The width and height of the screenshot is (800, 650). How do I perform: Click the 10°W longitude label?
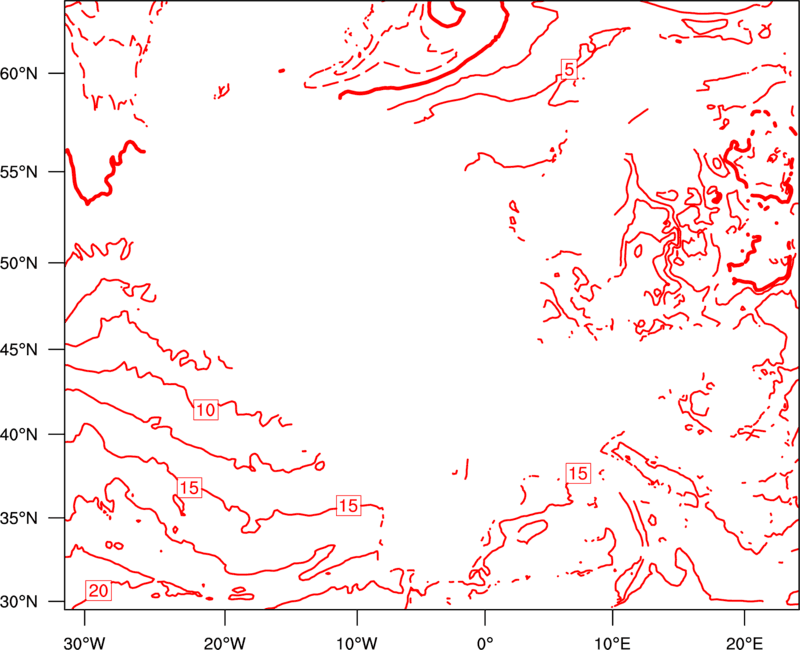[x=357, y=643]
